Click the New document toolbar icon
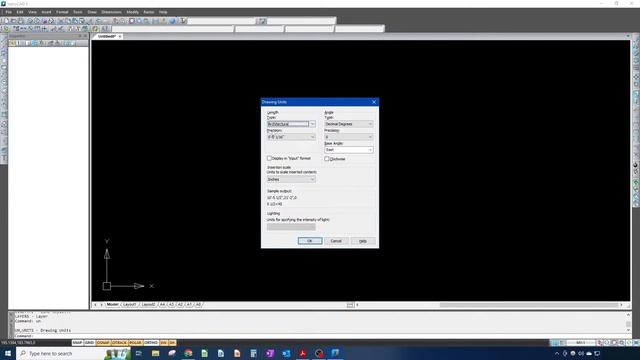Viewport: 640px width, 360px height. (6, 21)
